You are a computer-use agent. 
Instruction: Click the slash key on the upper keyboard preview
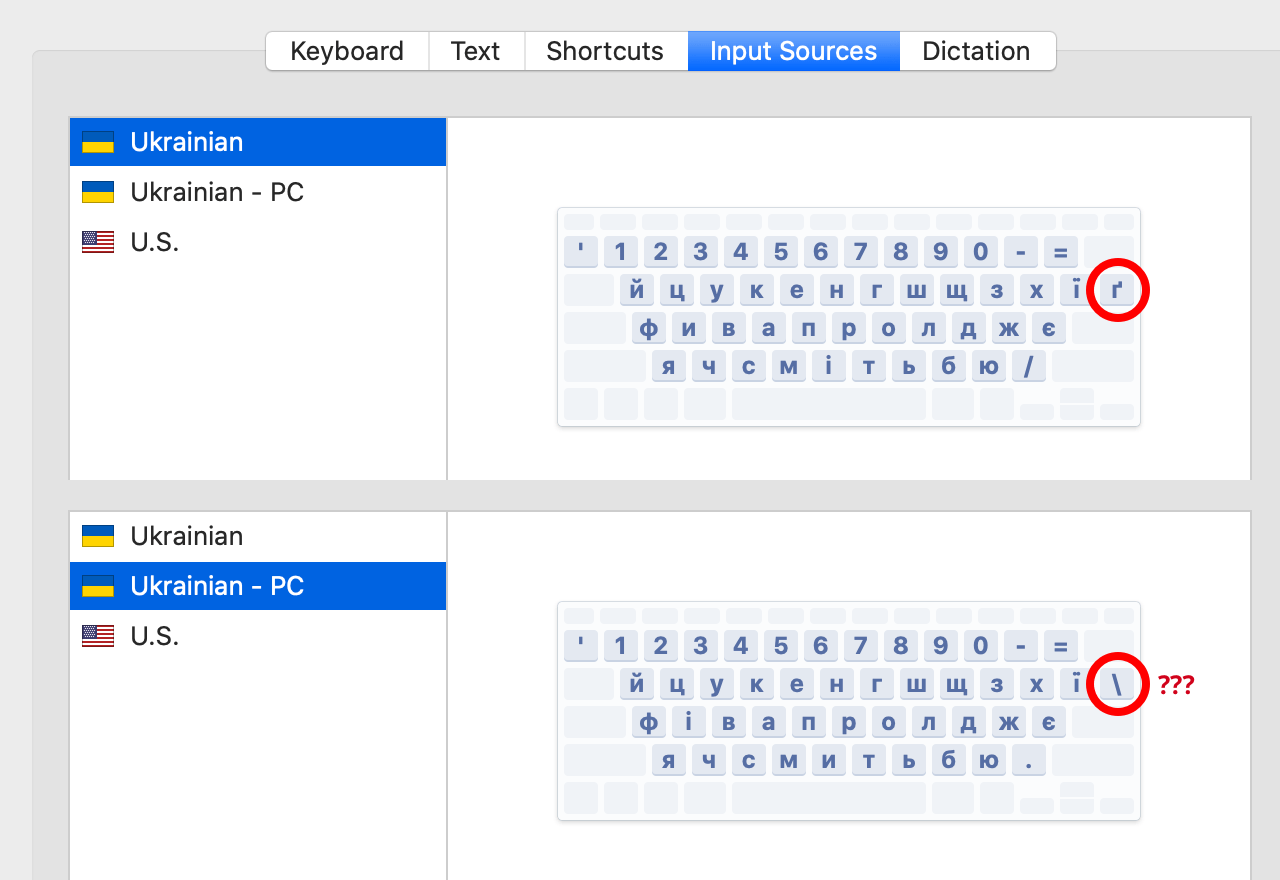point(1028,366)
